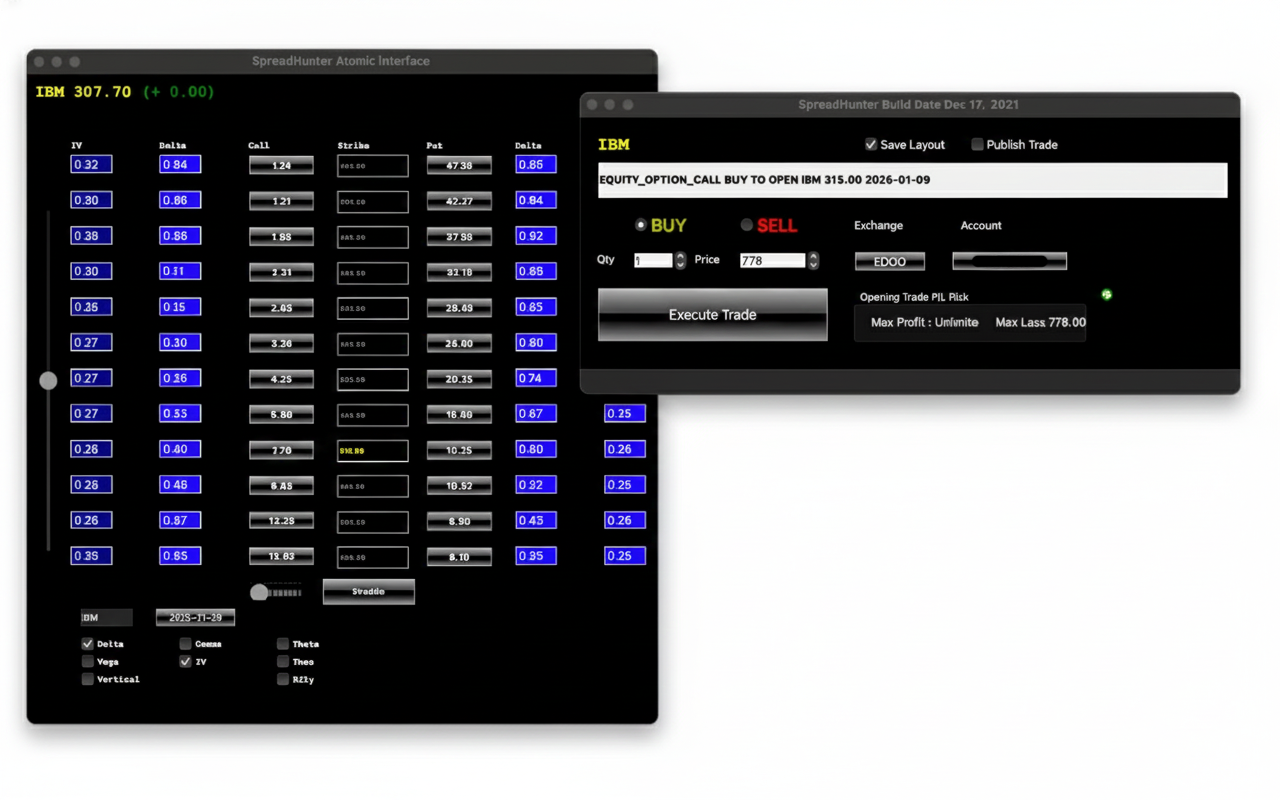1280x800 pixels.
Task: Click the put price button 10.25
Action: [x=459, y=450]
